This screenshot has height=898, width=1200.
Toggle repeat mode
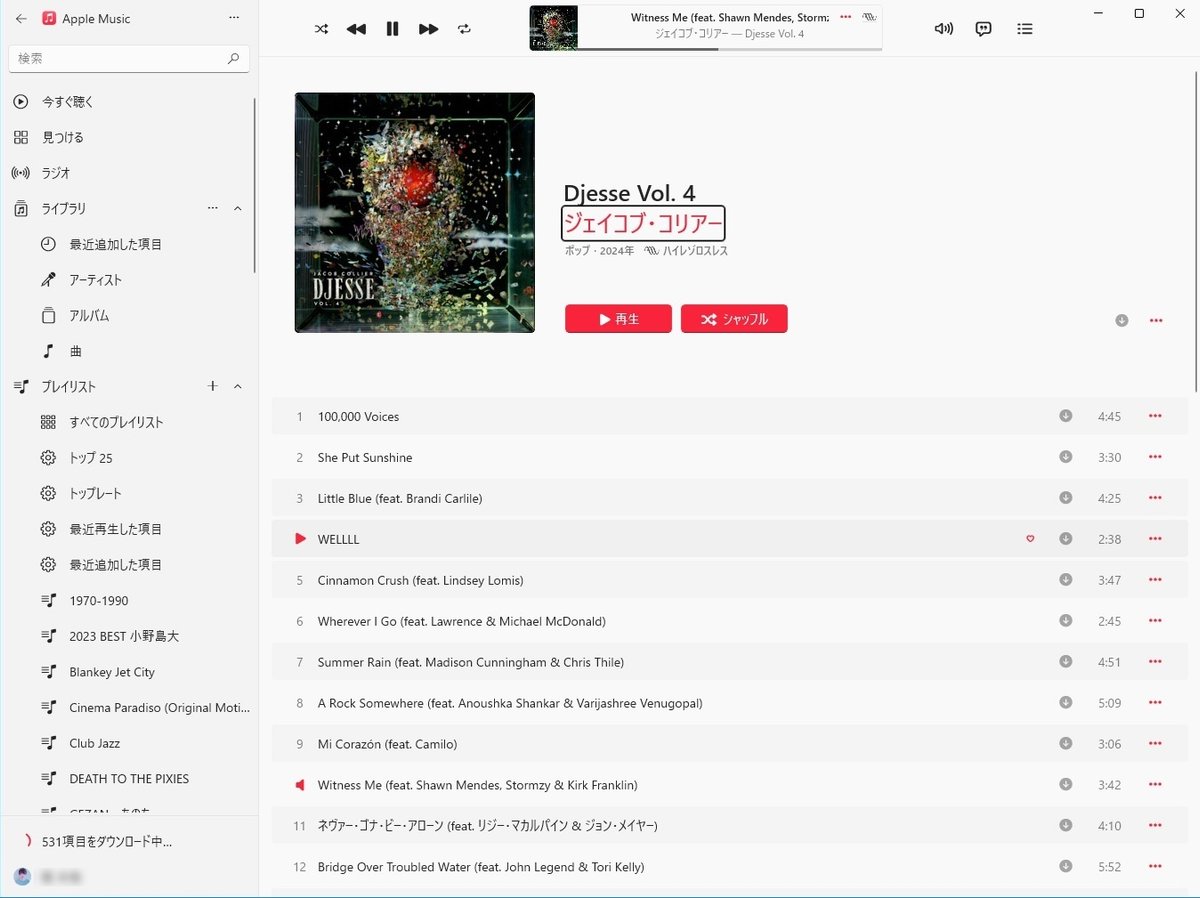464,29
